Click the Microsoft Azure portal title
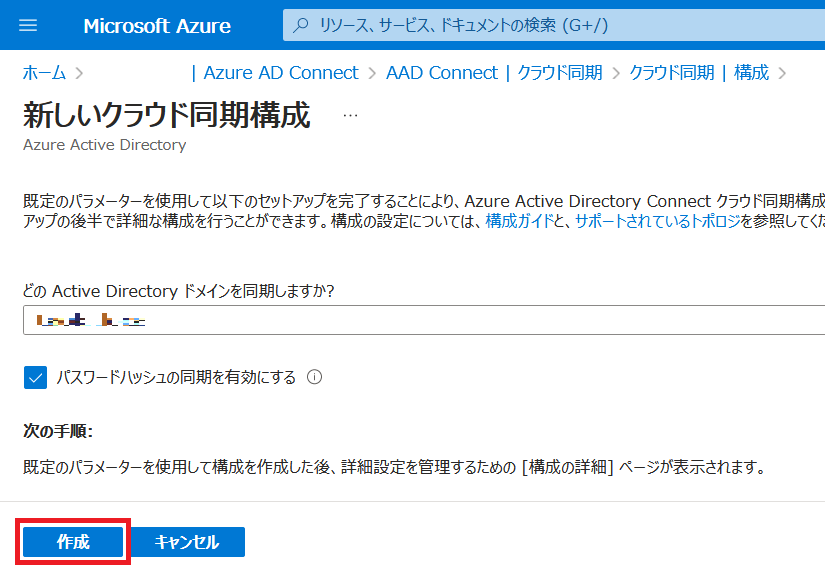 pyautogui.click(x=157, y=25)
